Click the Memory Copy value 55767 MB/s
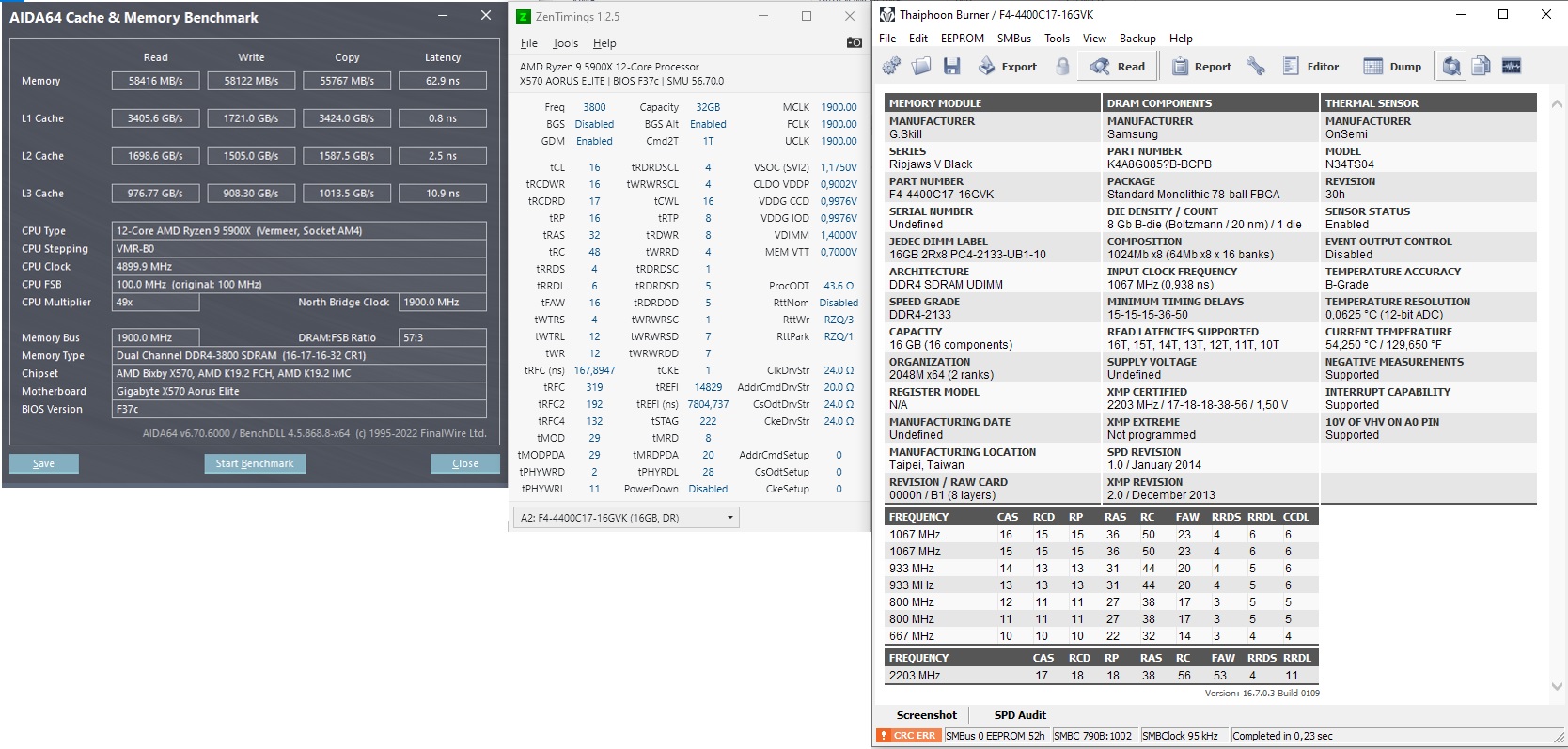 [347, 81]
